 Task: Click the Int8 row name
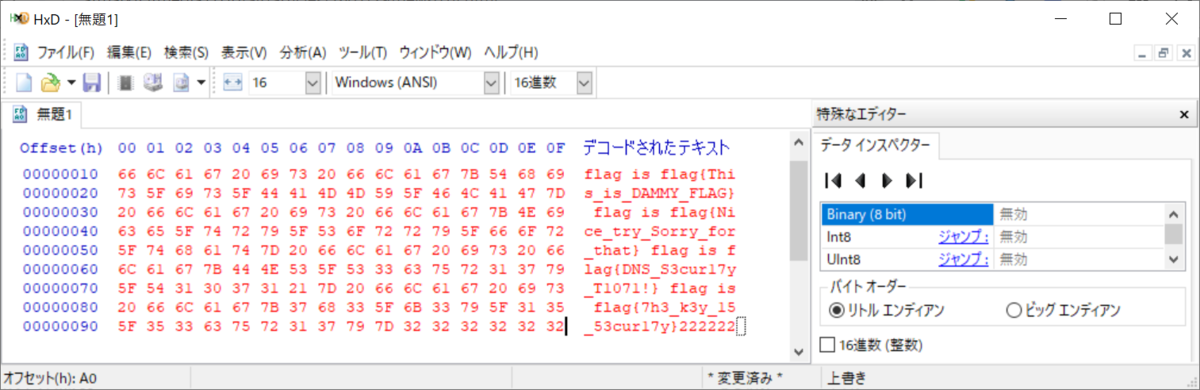pos(840,237)
